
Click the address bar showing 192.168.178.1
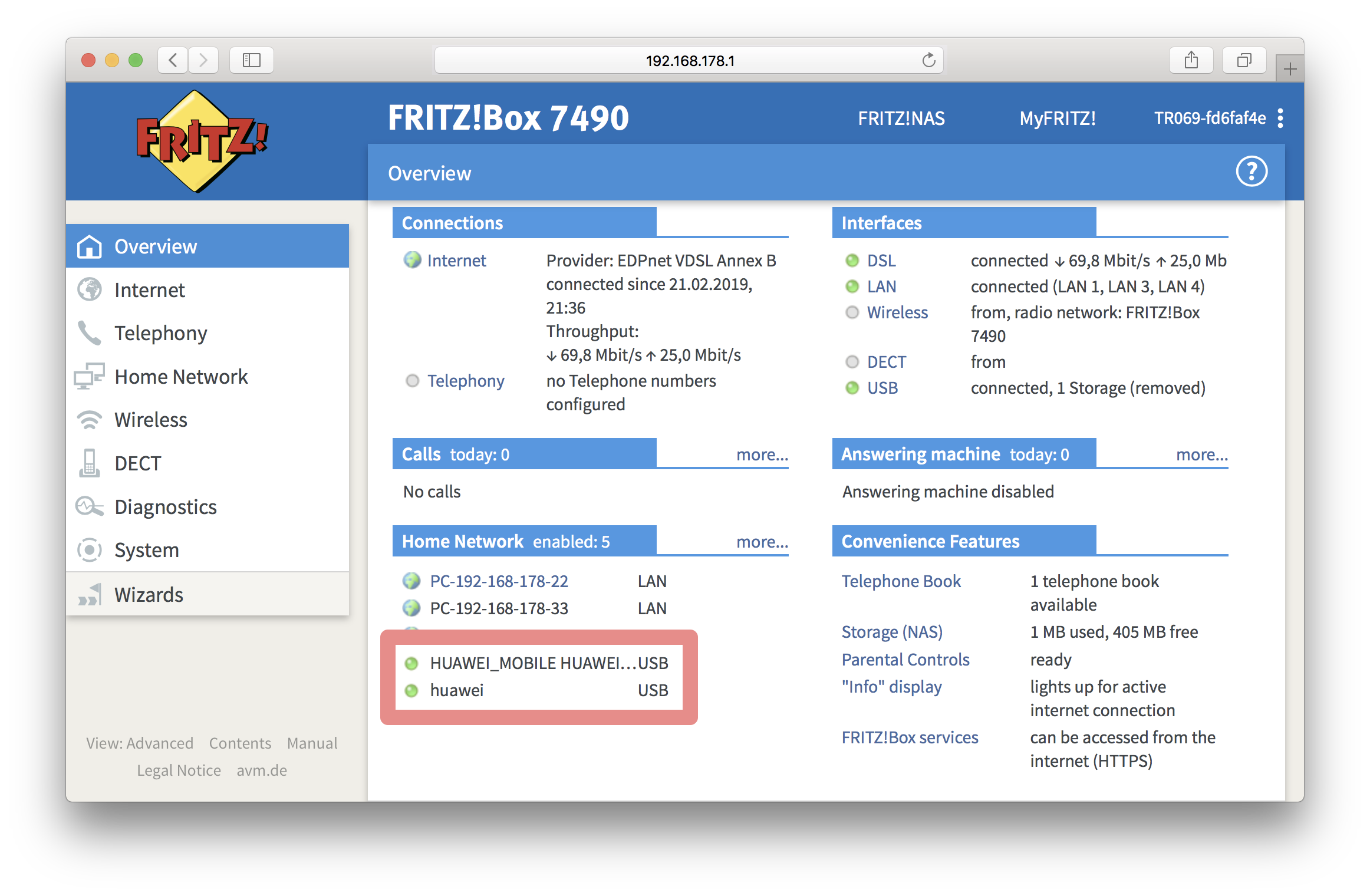pos(689,60)
